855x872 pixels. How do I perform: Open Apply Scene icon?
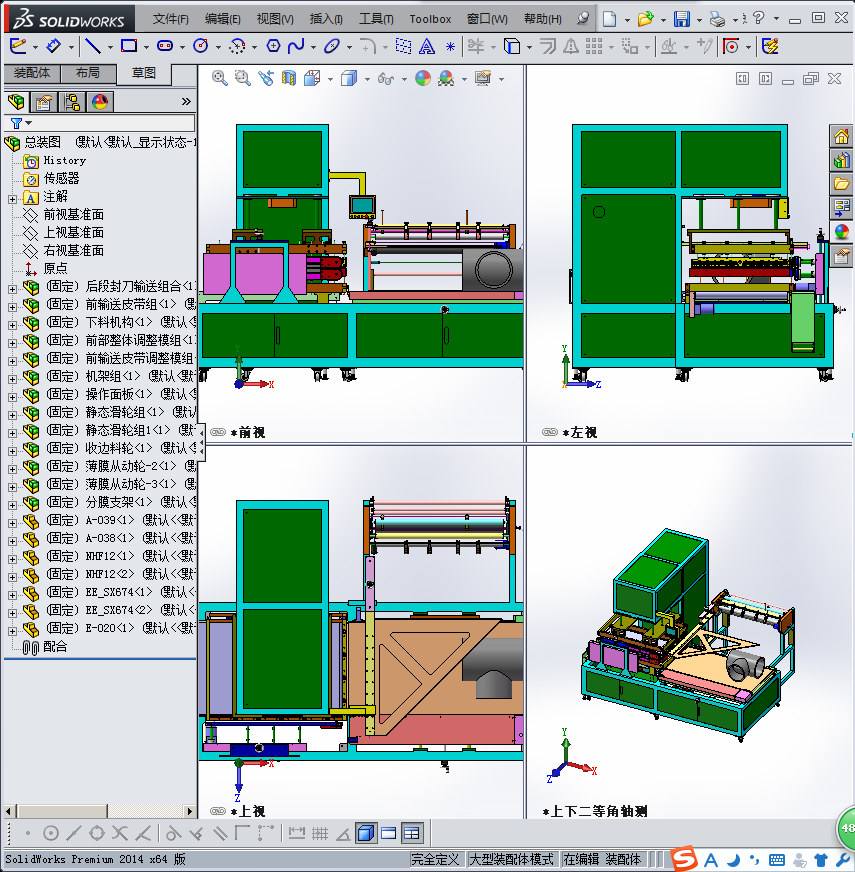tap(446, 78)
